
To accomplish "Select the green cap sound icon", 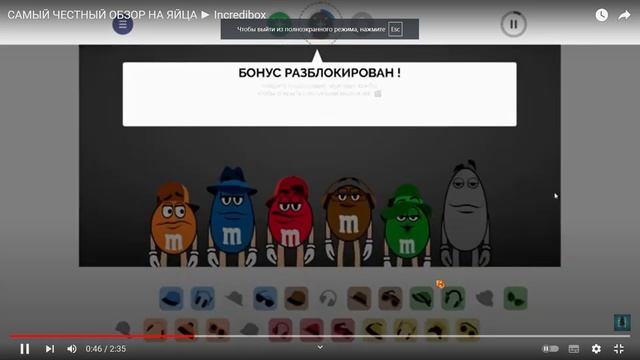I will pos(422,299).
